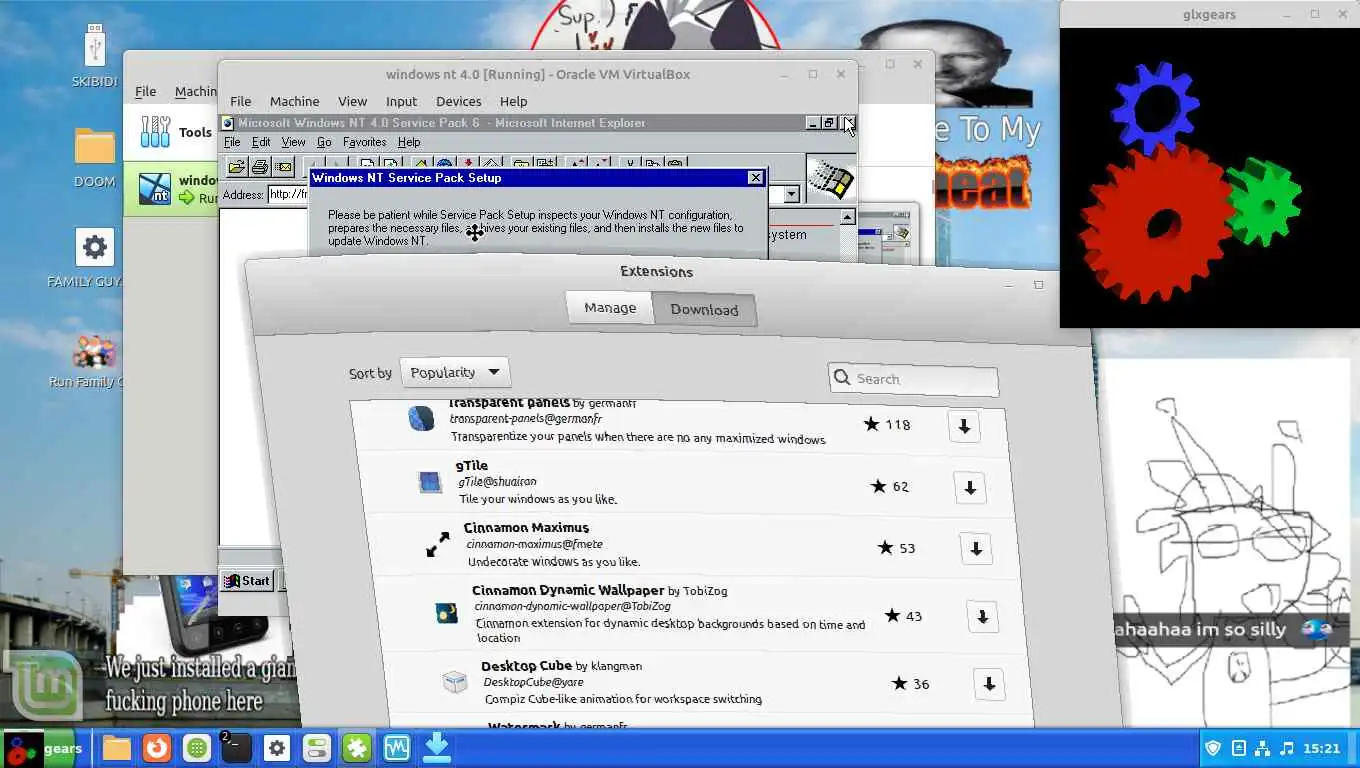Show the clock calendar at 15:21
1360x768 pixels.
point(1322,748)
